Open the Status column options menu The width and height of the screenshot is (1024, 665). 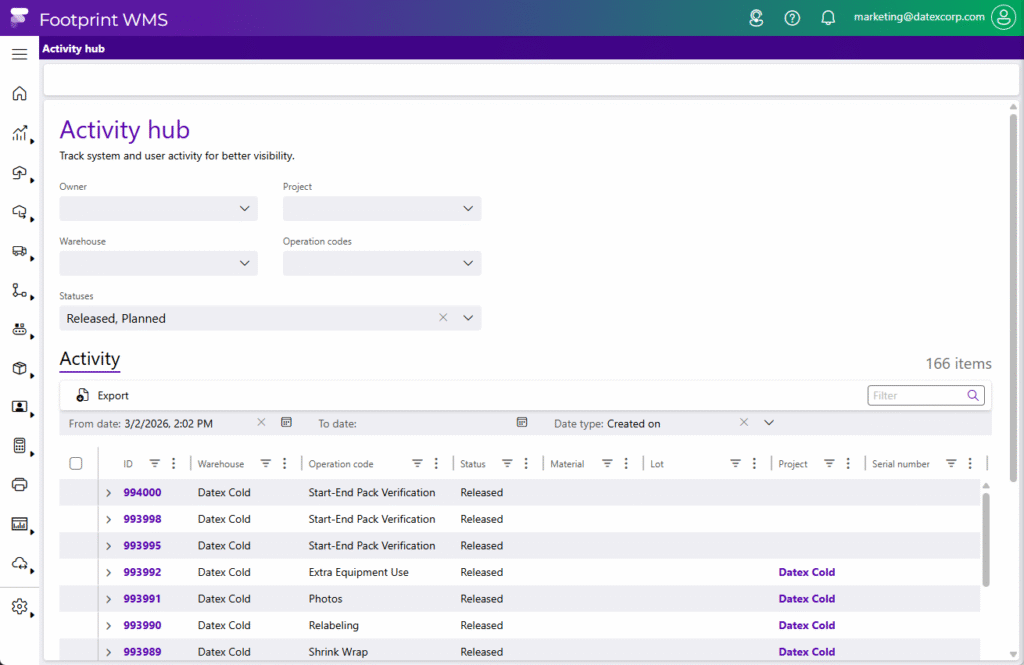click(526, 464)
